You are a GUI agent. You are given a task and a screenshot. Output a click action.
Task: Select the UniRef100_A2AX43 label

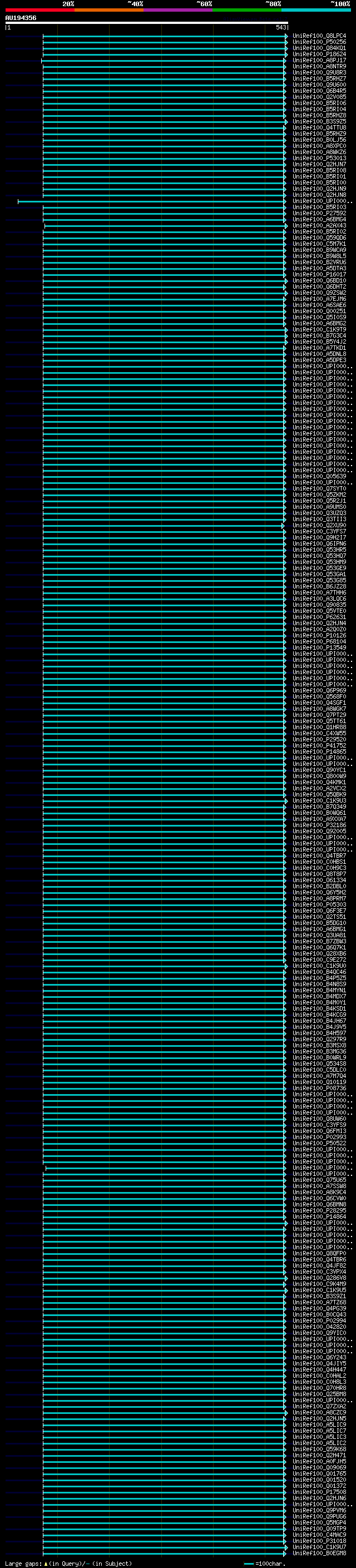[319, 226]
